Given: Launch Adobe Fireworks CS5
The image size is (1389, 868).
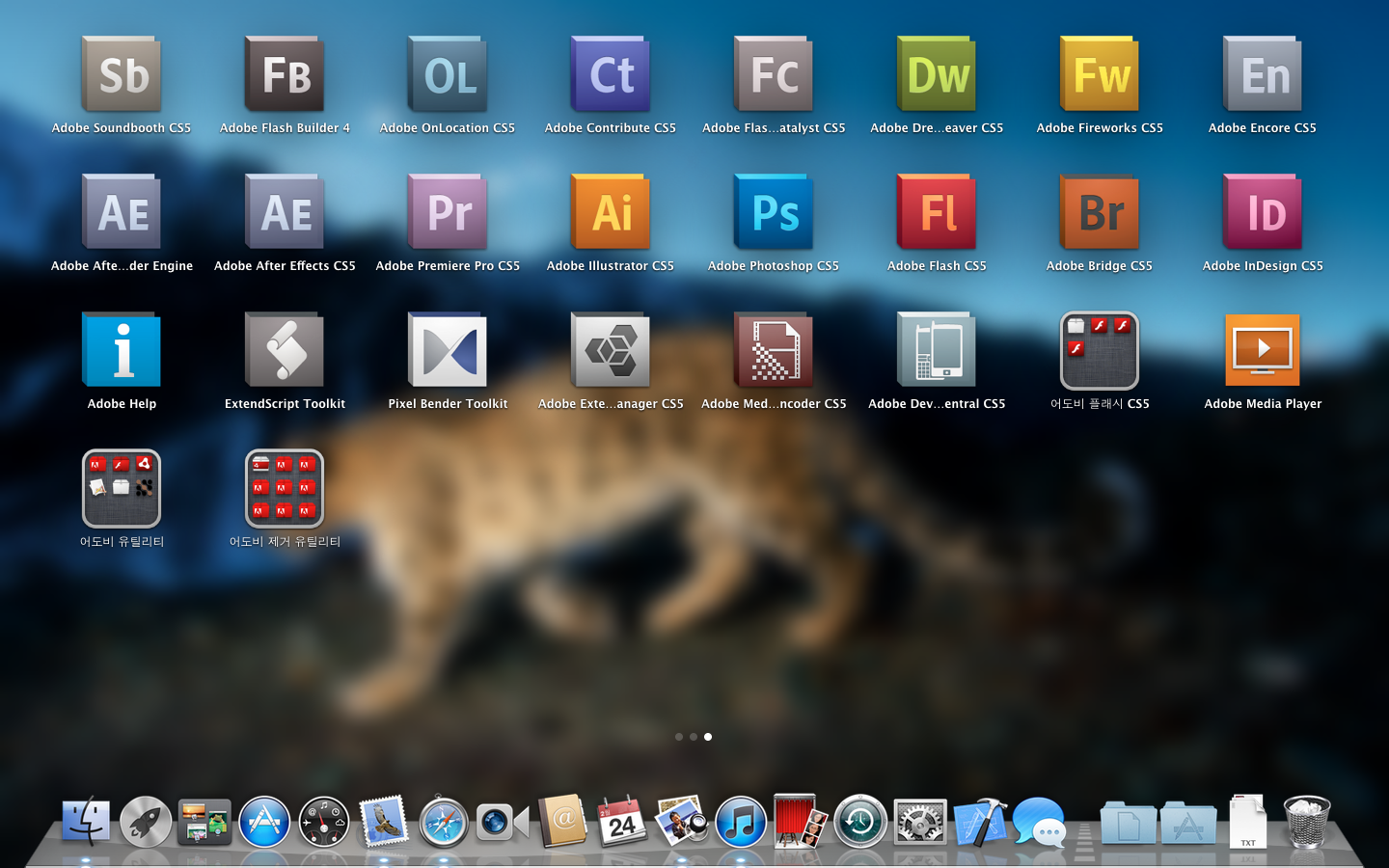Looking at the screenshot, I should click(x=1100, y=75).
